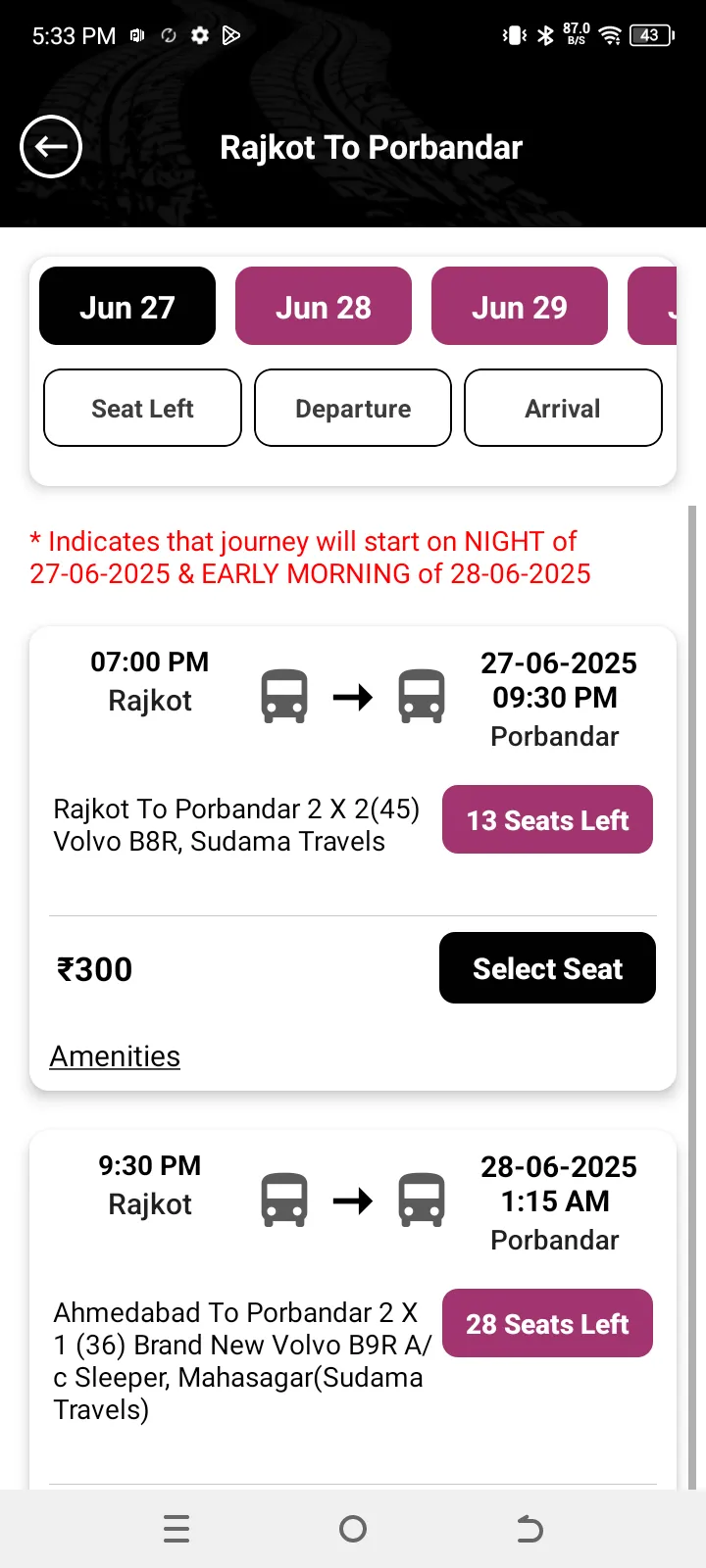Screen dimensions: 706x1568
Task: Sort buses by Seat Left
Action: 142,409
